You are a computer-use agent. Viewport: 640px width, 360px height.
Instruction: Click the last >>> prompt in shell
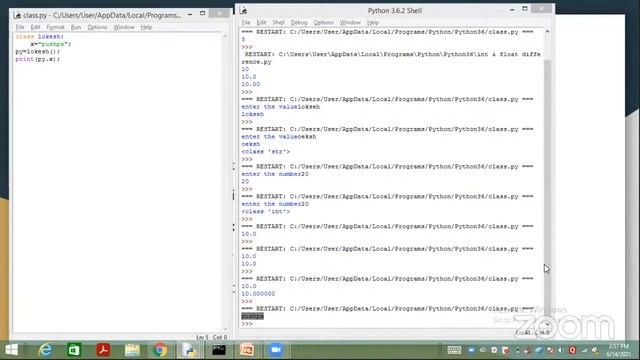[x=247, y=324]
